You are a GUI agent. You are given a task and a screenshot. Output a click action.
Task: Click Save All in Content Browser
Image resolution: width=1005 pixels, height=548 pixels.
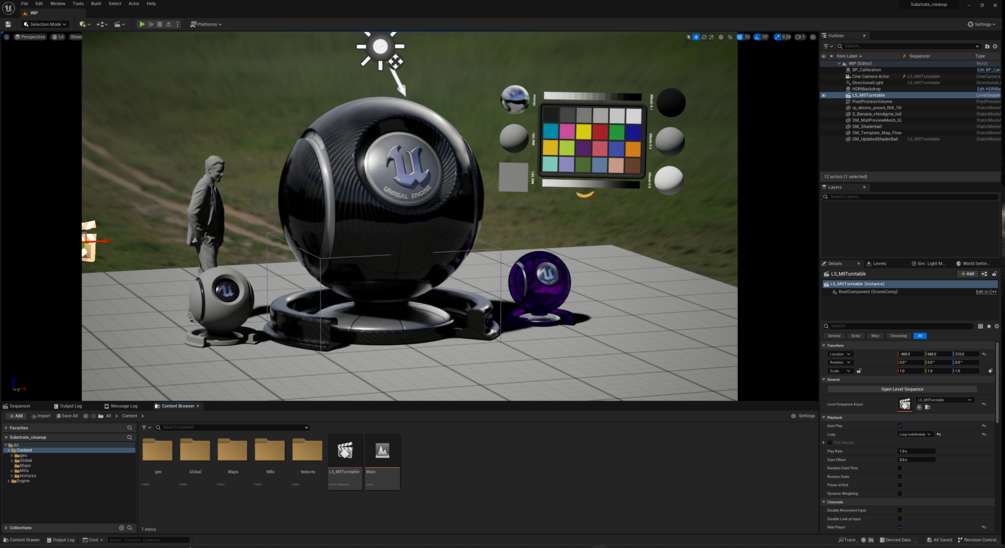pos(67,416)
